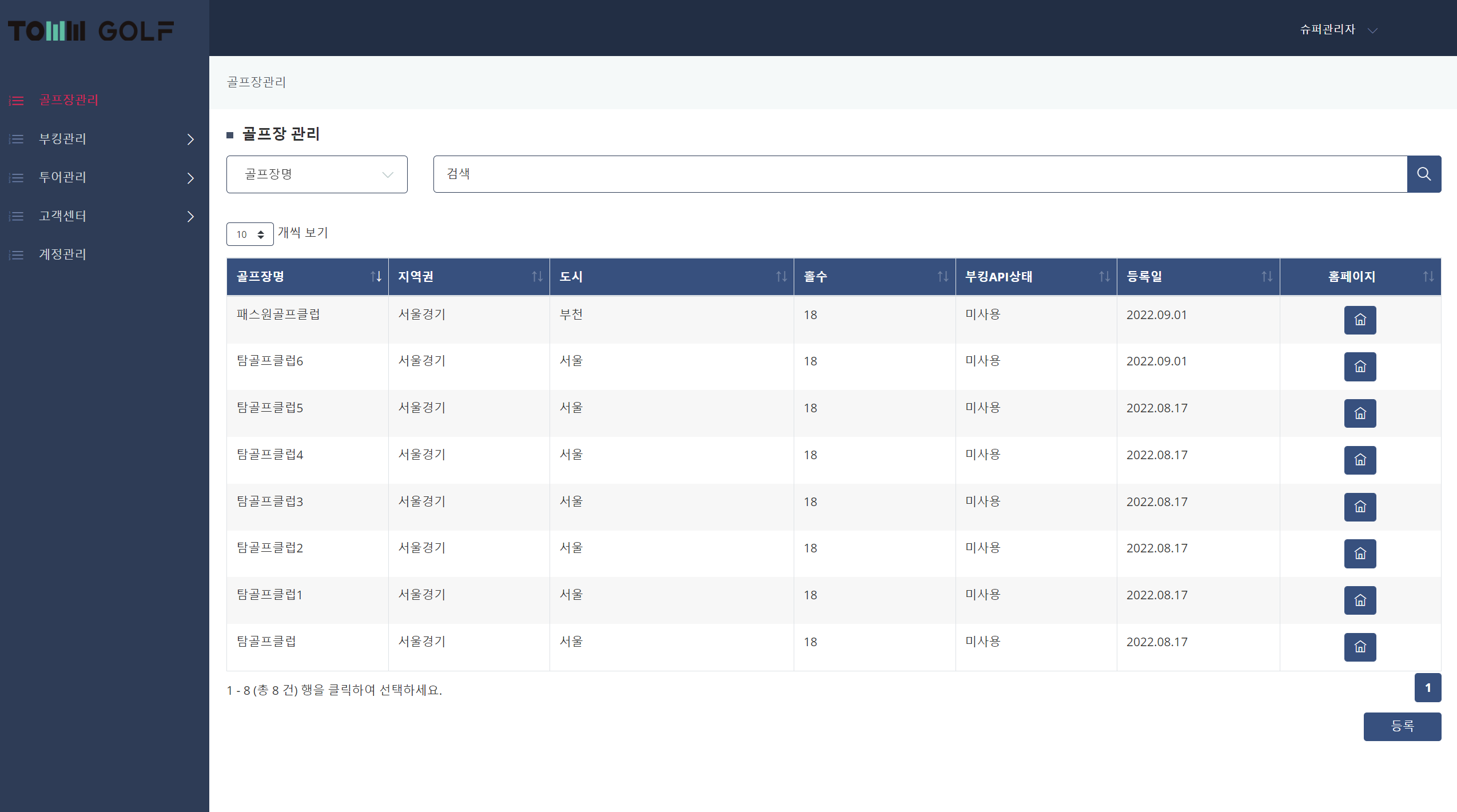
Task: Go to pagination page 1
Action: (1427, 688)
